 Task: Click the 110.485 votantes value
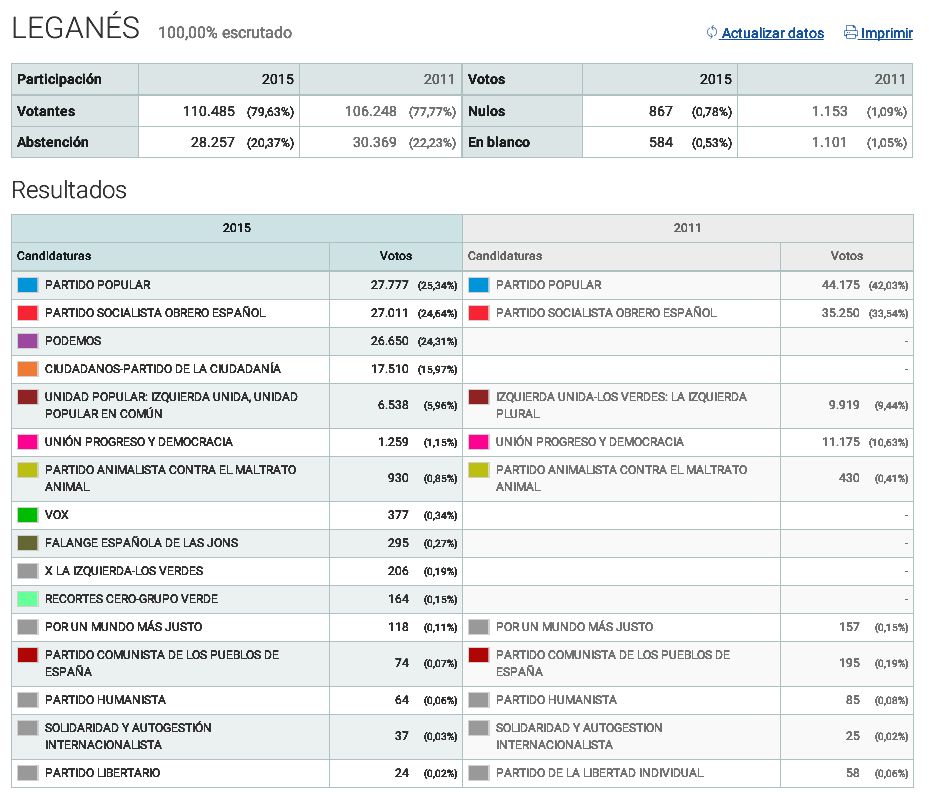point(209,111)
